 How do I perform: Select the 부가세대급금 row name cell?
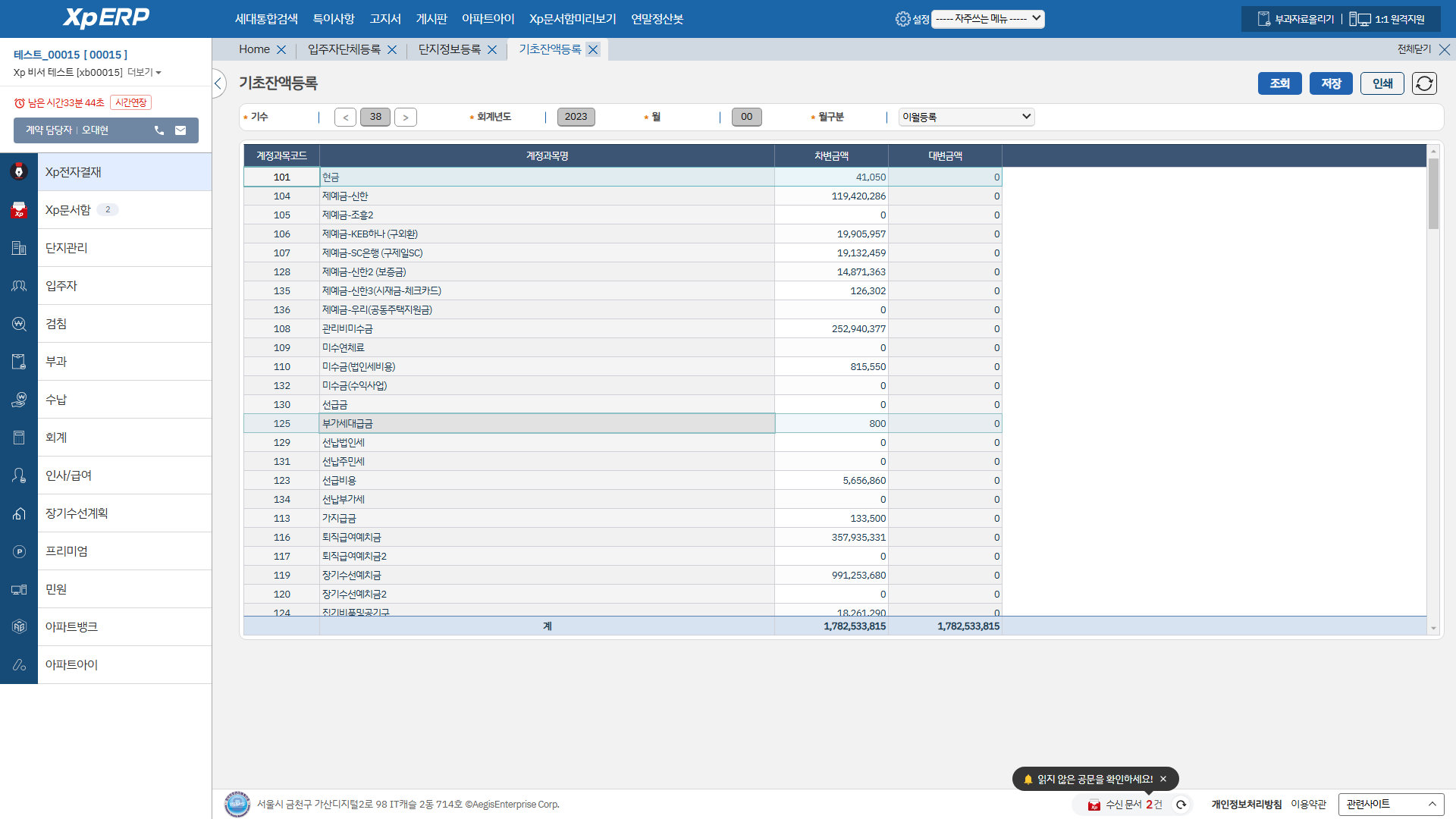(547, 423)
